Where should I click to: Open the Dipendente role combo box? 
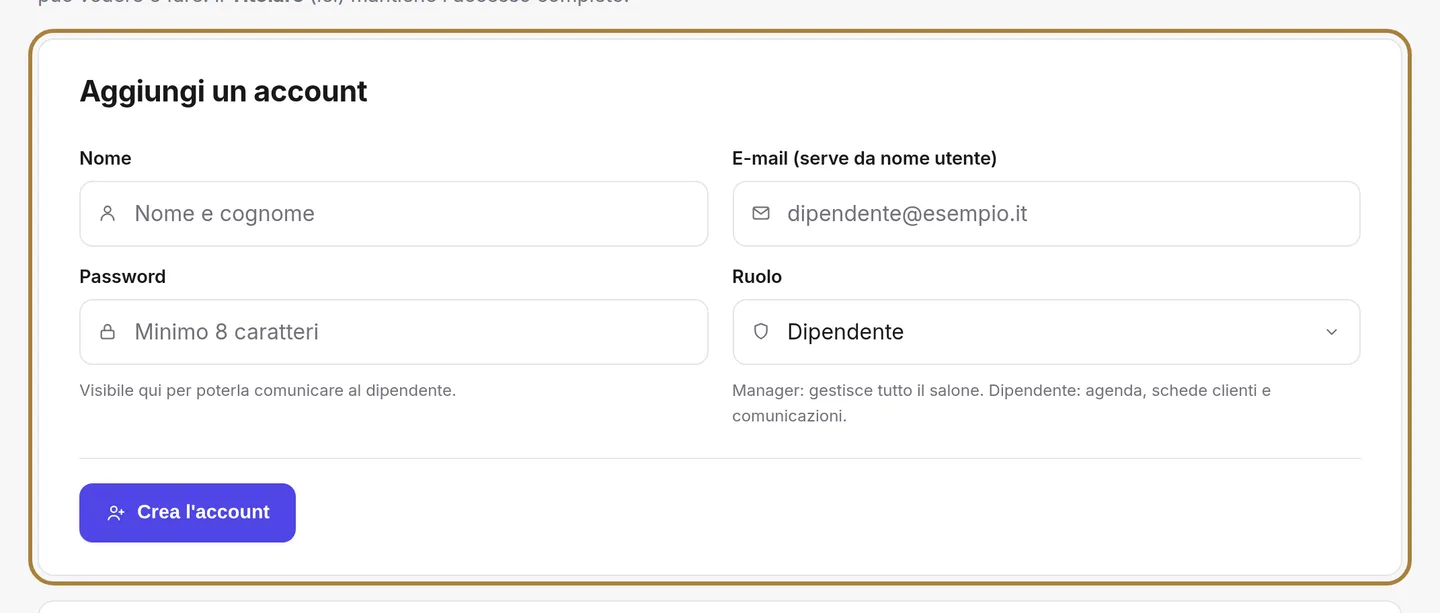(x=1046, y=332)
